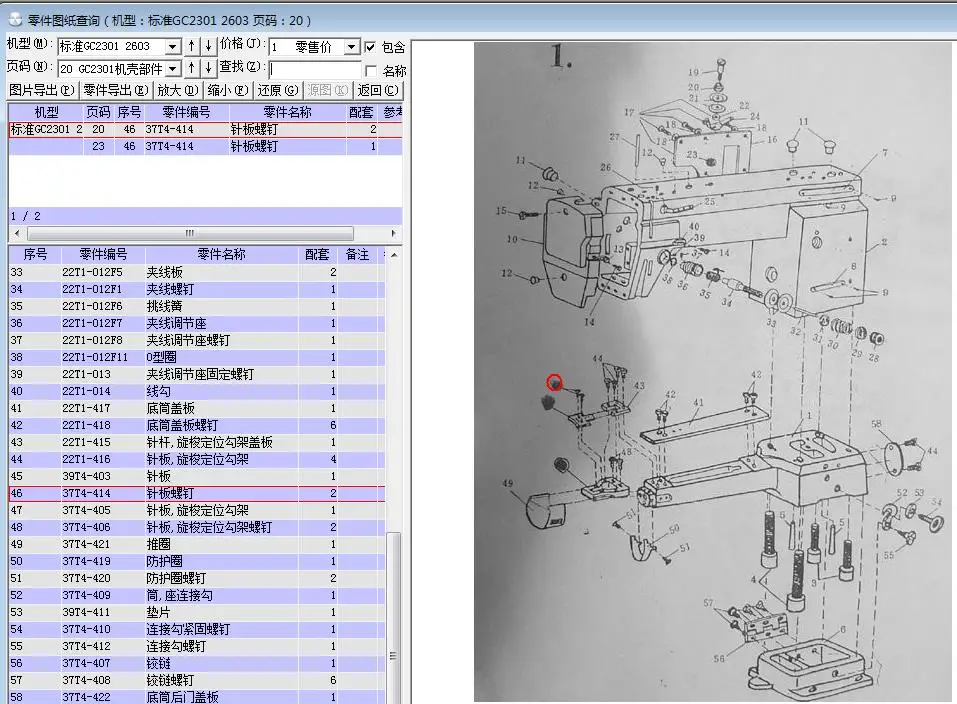Click the window title bar app icon
The height and width of the screenshot is (704, 957).
click(x=15, y=20)
